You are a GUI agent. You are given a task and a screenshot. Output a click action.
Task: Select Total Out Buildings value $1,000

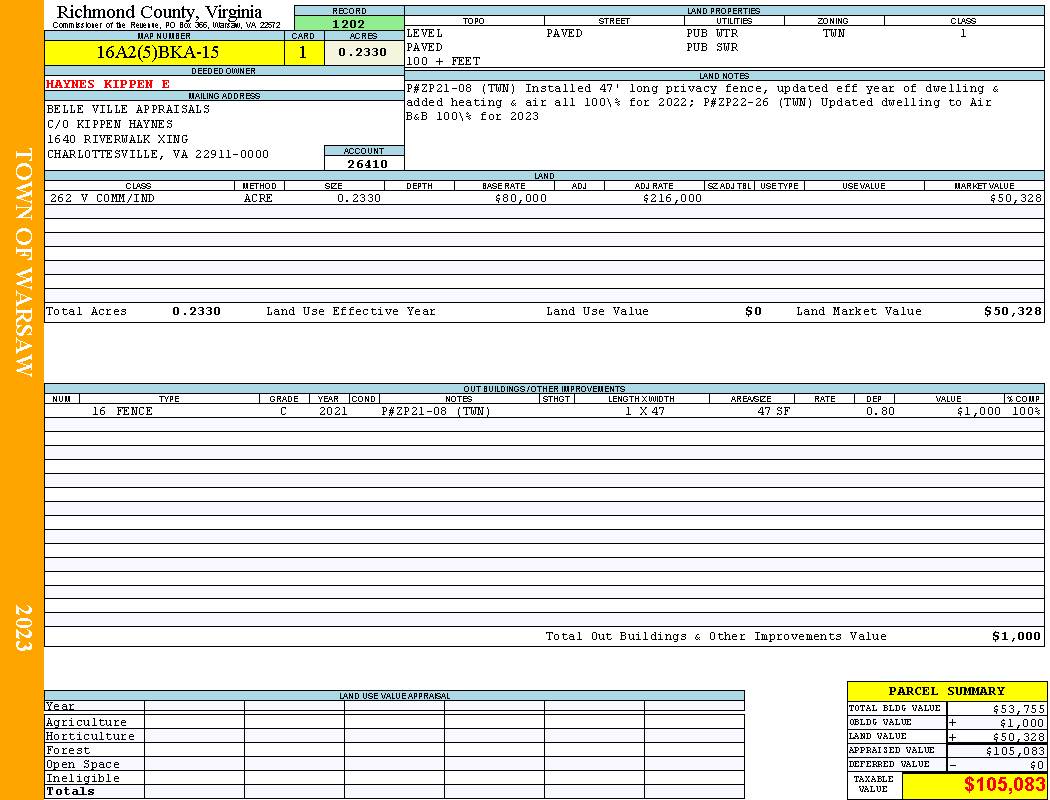point(1017,637)
